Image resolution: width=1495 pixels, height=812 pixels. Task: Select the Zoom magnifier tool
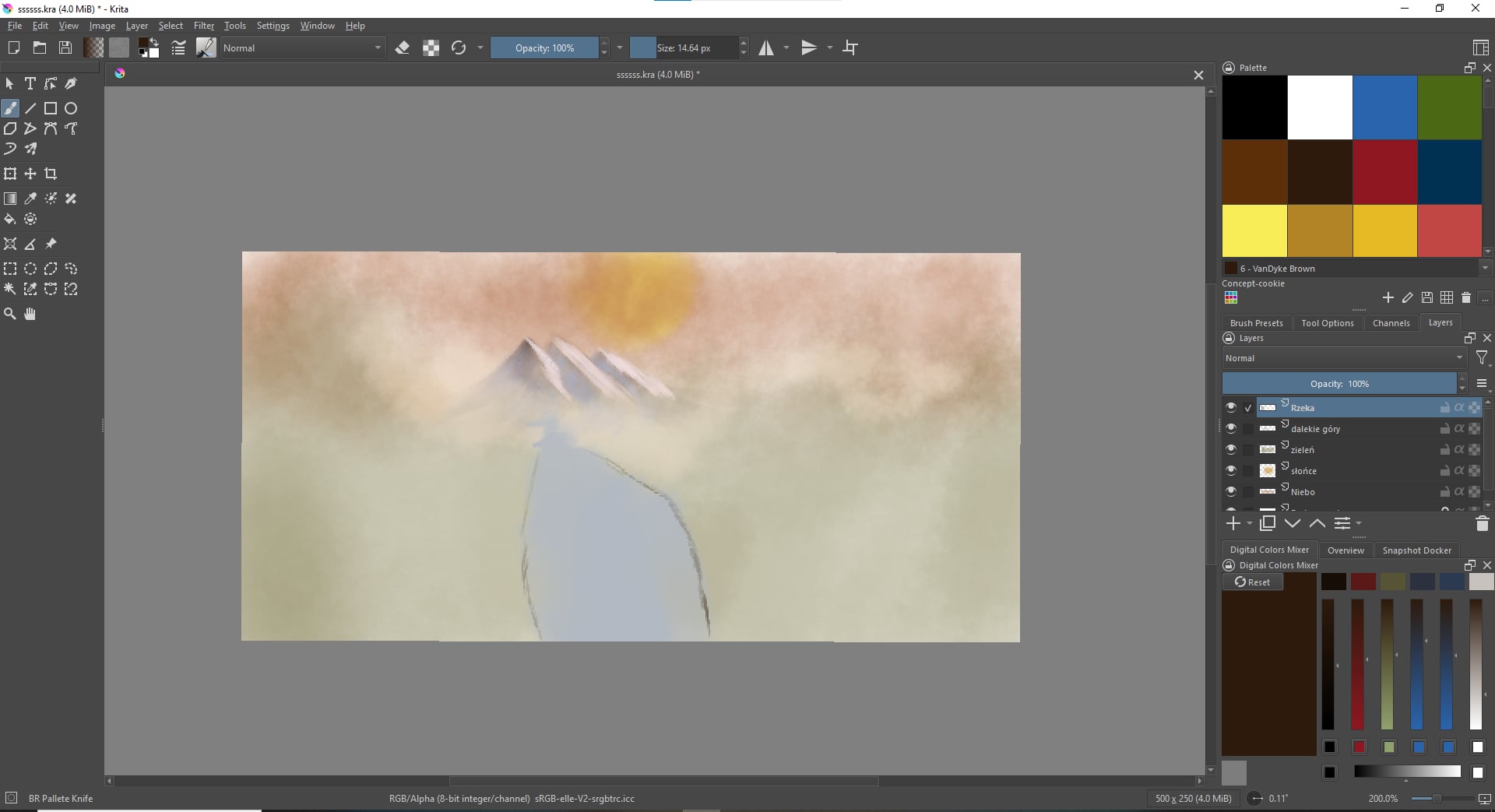point(10,314)
